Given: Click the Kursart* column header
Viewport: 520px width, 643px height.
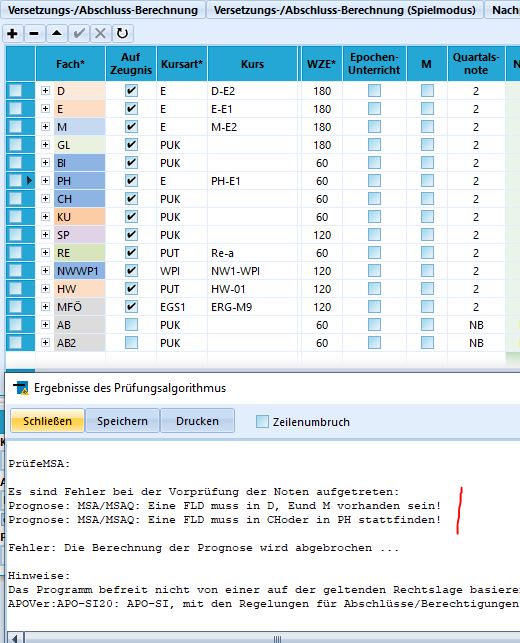Looking at the screenshot, I should 182,64.
